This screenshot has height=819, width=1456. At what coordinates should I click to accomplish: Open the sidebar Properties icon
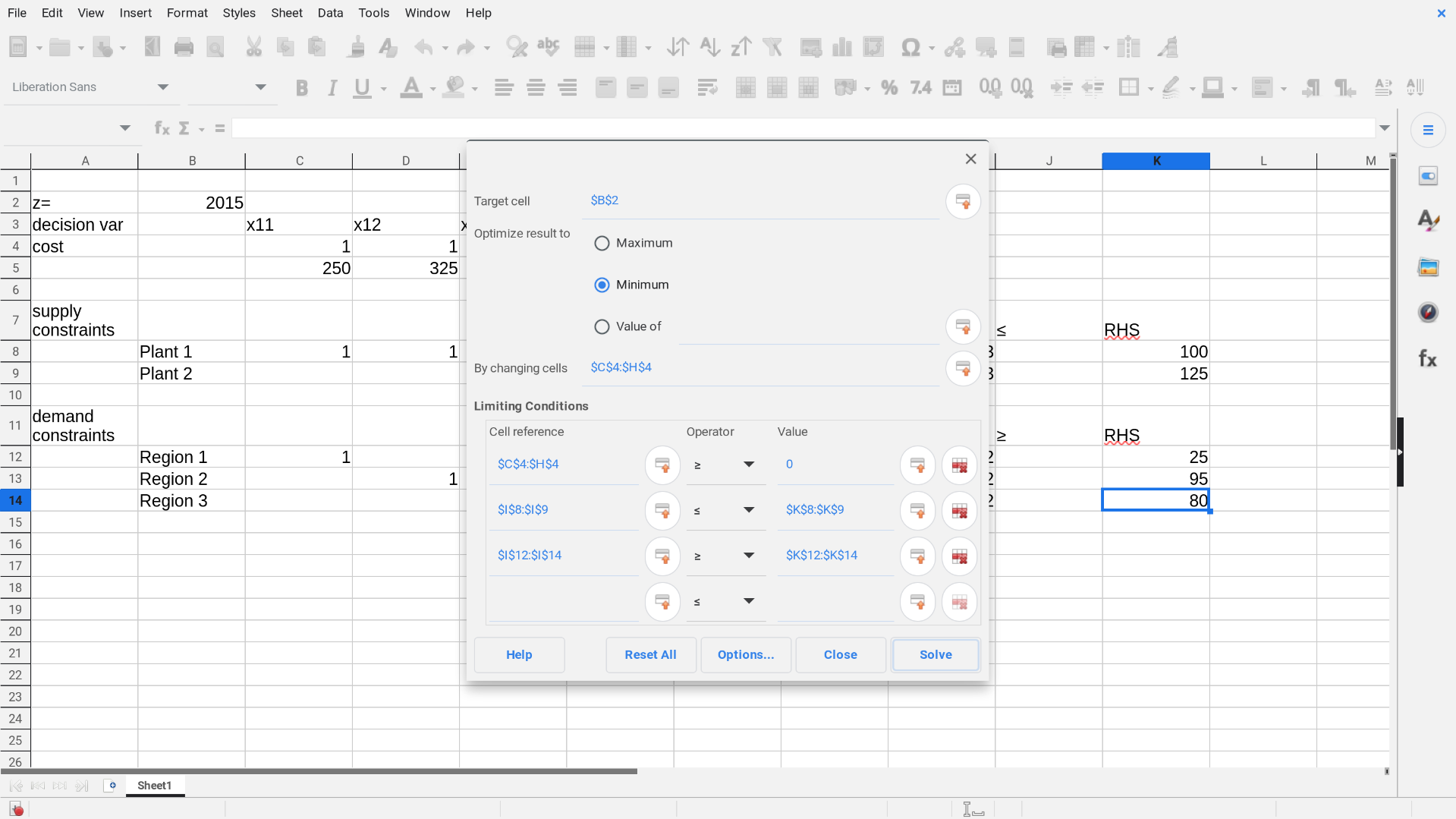[1428, 176]
